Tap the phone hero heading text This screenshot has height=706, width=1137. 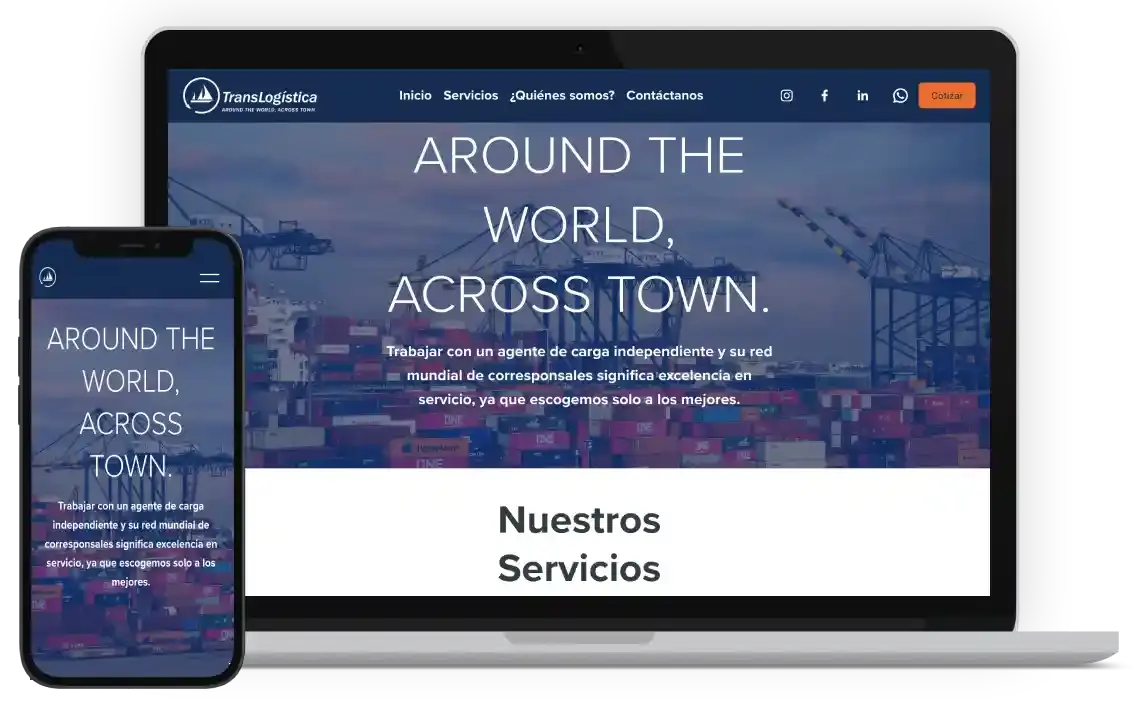131,402
